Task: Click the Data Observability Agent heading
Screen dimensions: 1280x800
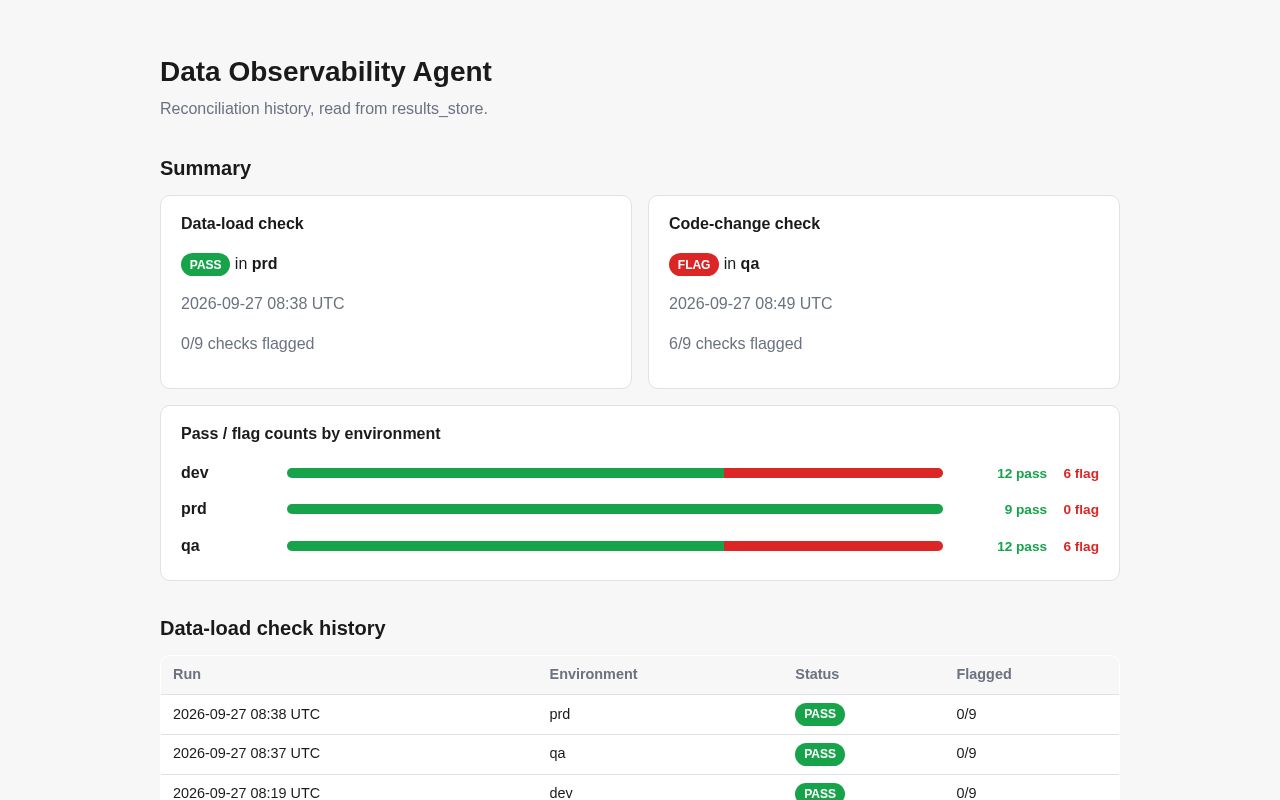Action: click(x=326, y=72)
